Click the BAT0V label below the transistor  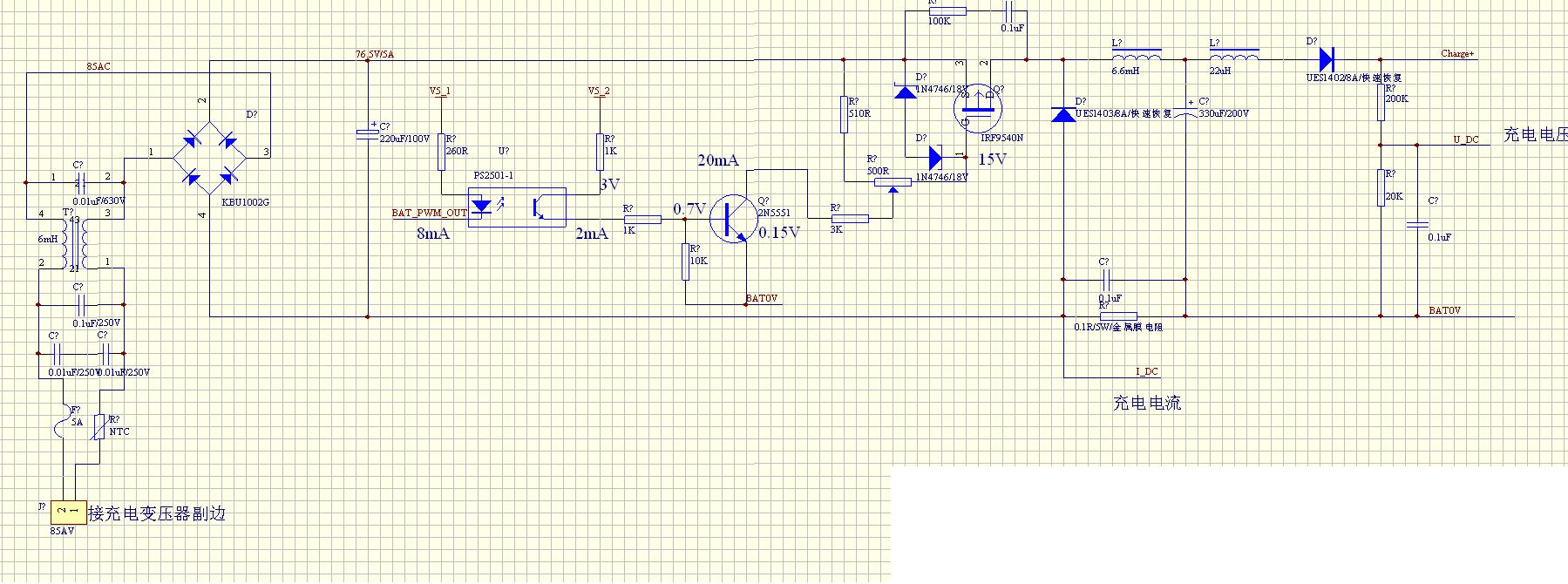coord(762,298)
